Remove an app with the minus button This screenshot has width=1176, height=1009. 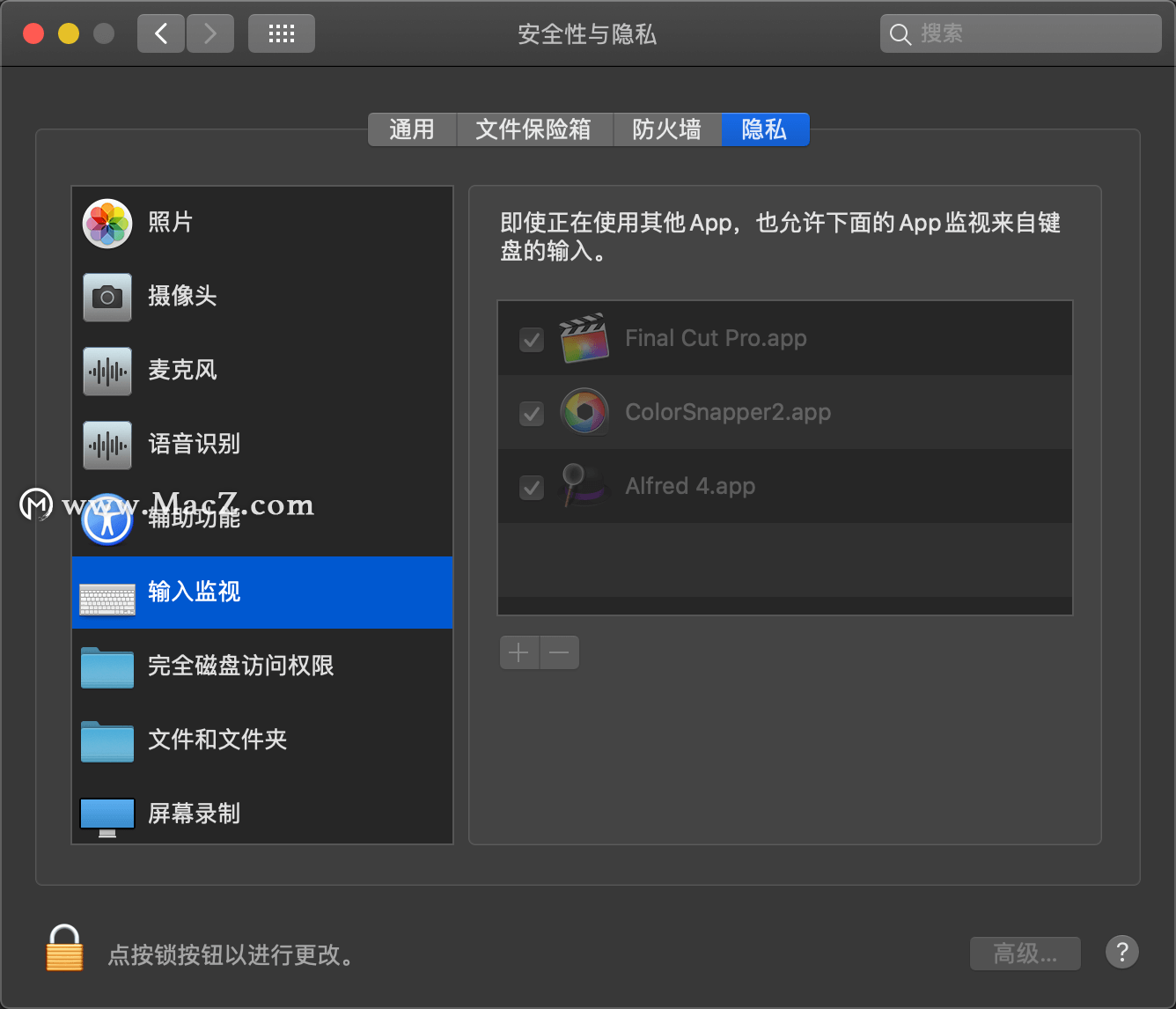559,652
